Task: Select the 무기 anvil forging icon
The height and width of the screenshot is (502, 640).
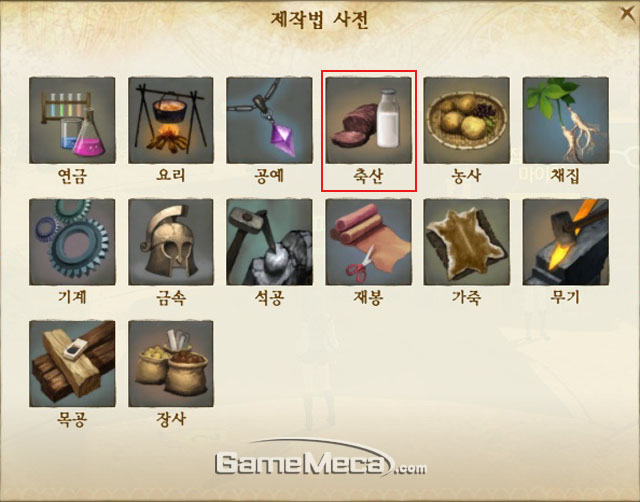Action: click(566, 242)
